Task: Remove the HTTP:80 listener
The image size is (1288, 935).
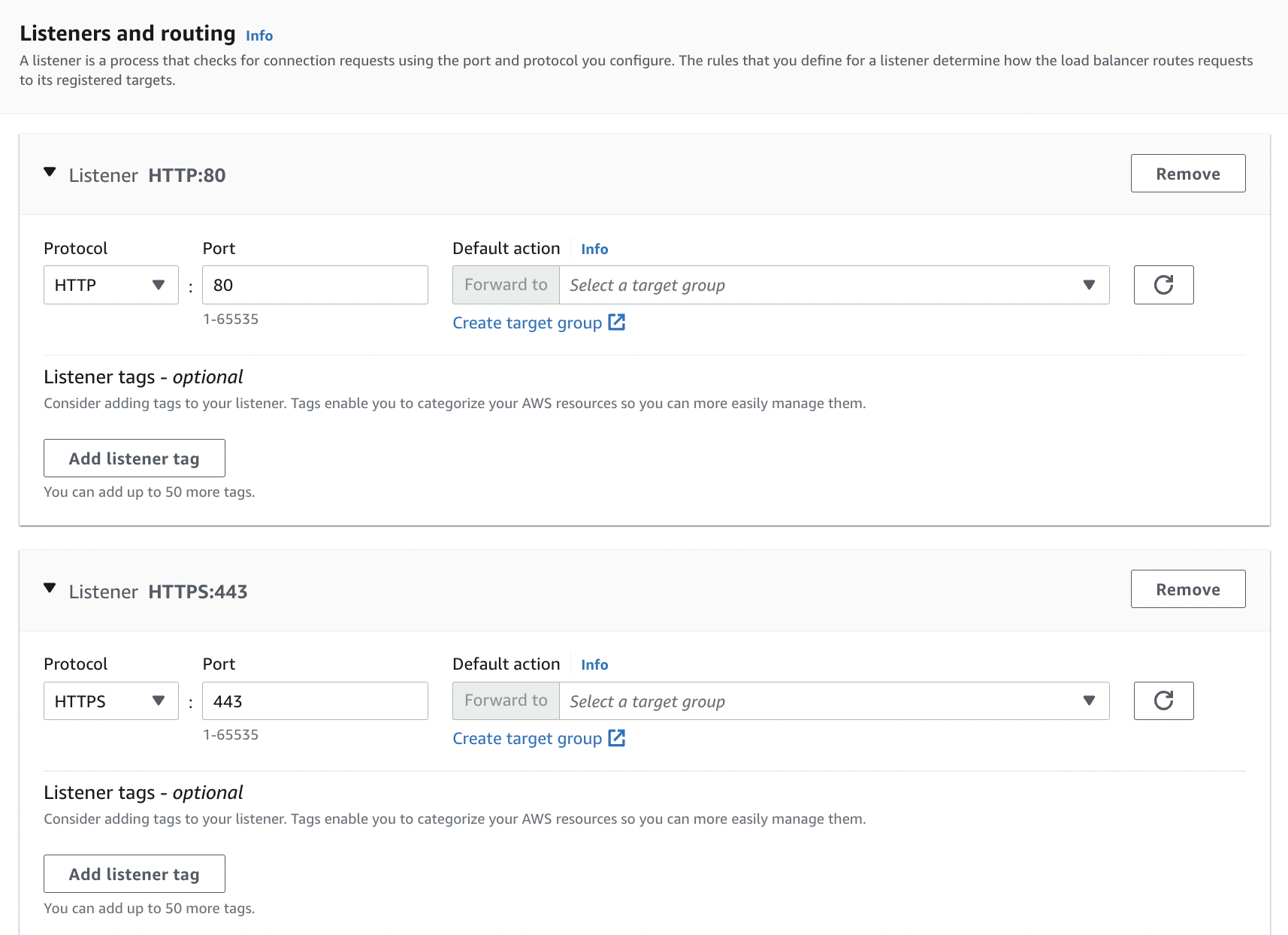Action: [x=1187, y=174]
